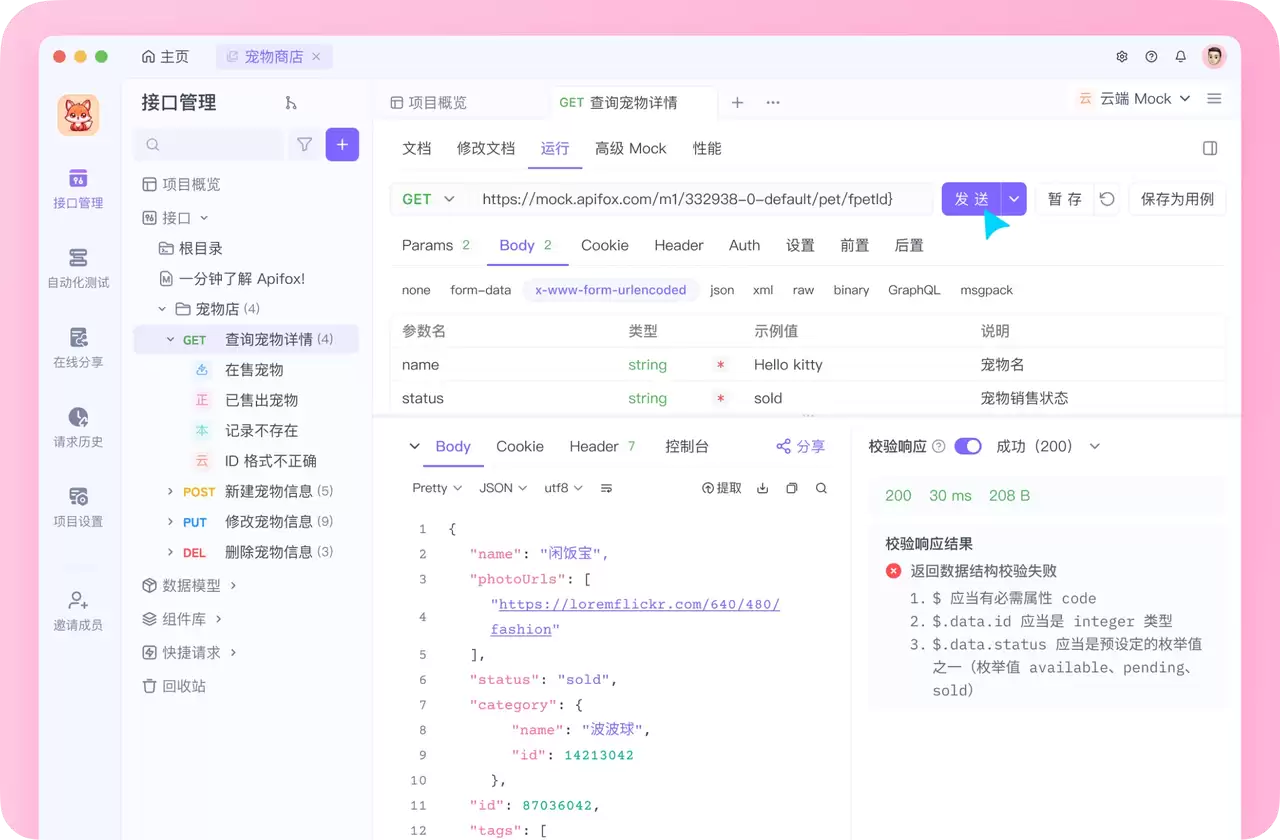This screenshot has width=1280, height=840.
Task: Click the download icon above the response body
Action: coord(763,488)
